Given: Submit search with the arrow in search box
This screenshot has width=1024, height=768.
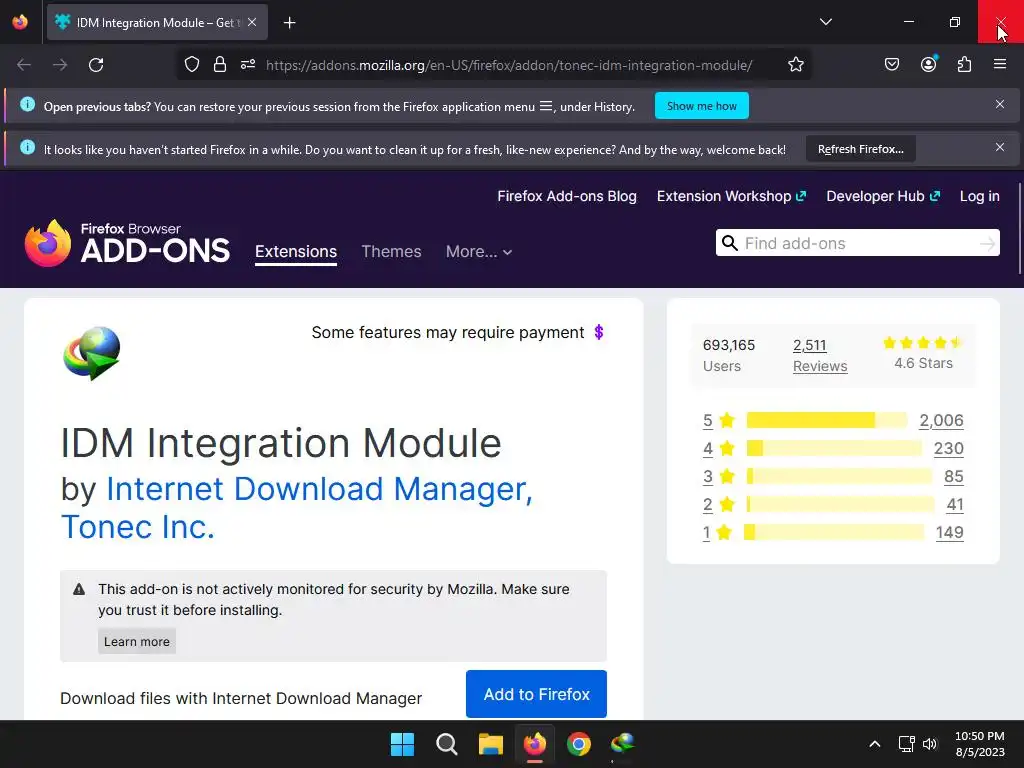Looking at the screenshot, I should [987, 244].
